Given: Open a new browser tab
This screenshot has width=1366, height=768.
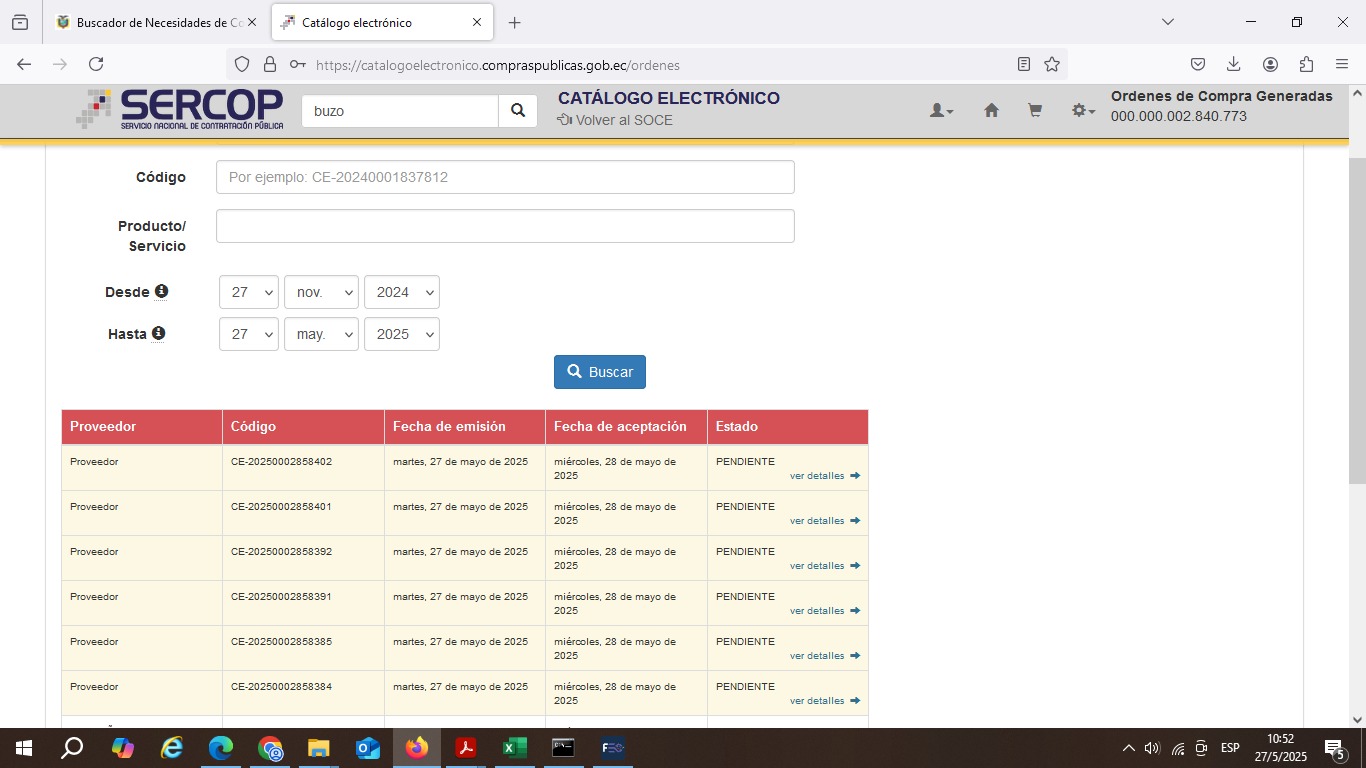Looking at the screenshot, I should click(514, 22).
